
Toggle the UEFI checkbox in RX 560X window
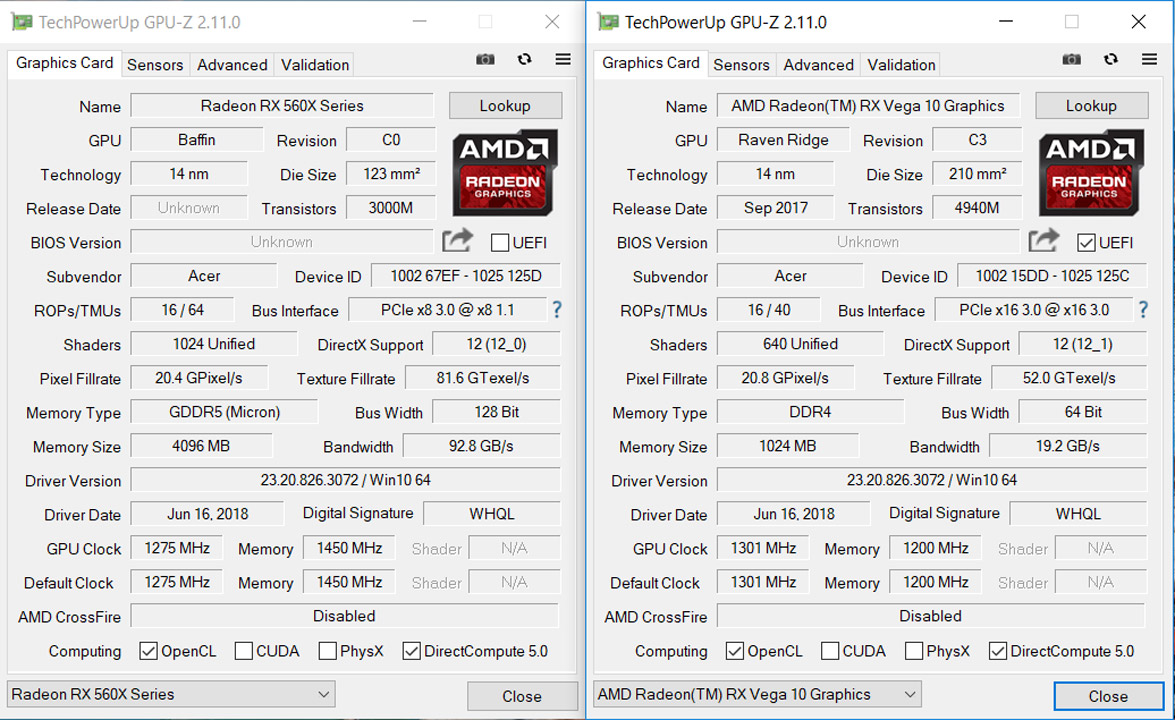(x=500, y=243)
